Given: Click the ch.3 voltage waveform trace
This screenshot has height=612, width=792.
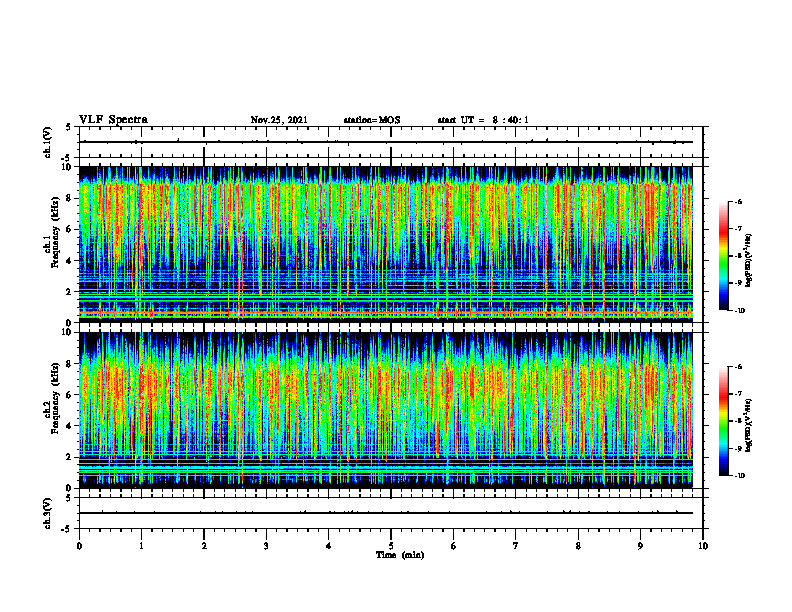Looking at the screenshot, I should [385, 513].
